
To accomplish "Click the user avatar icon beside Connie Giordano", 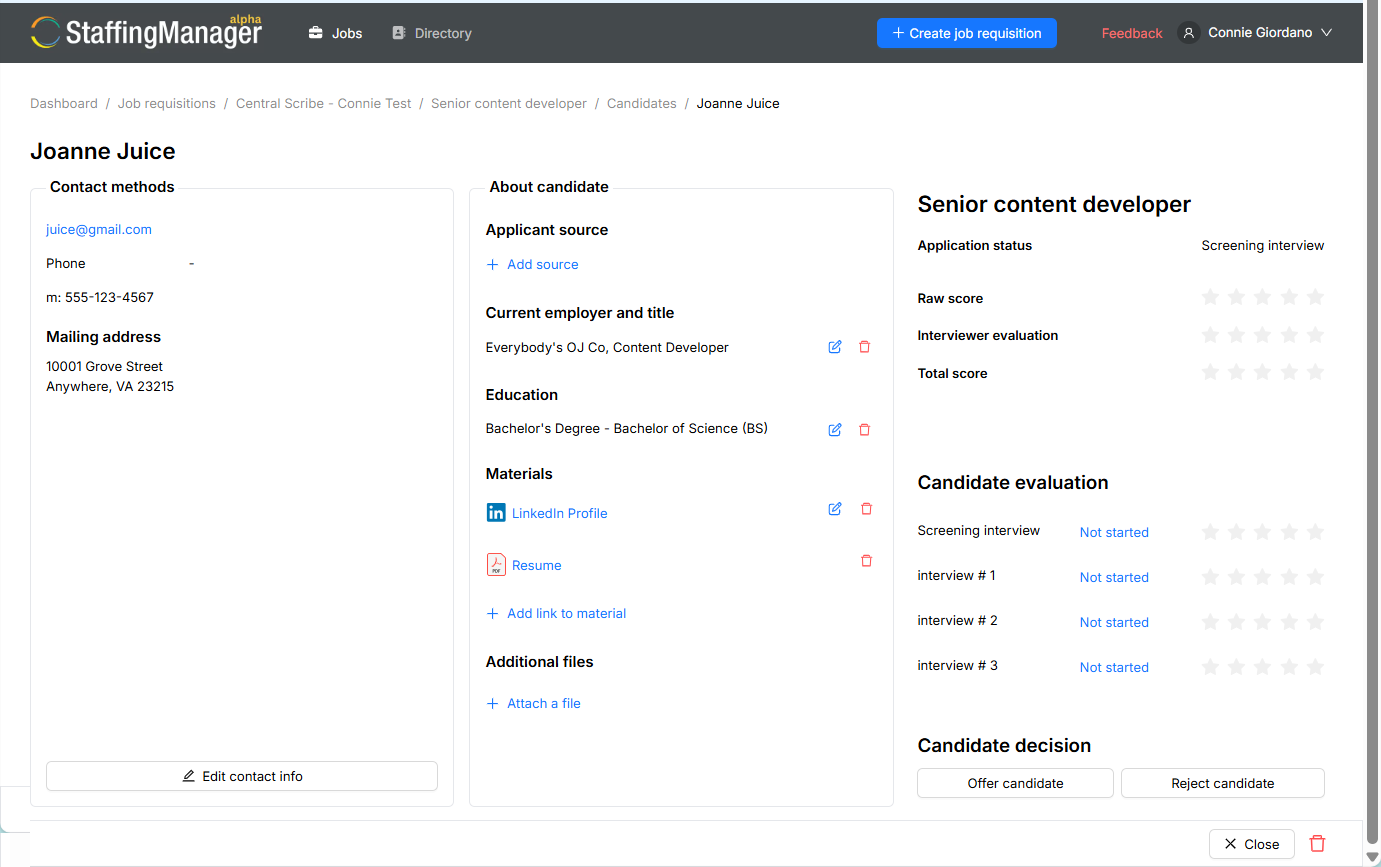I will tap(1188, 33).
